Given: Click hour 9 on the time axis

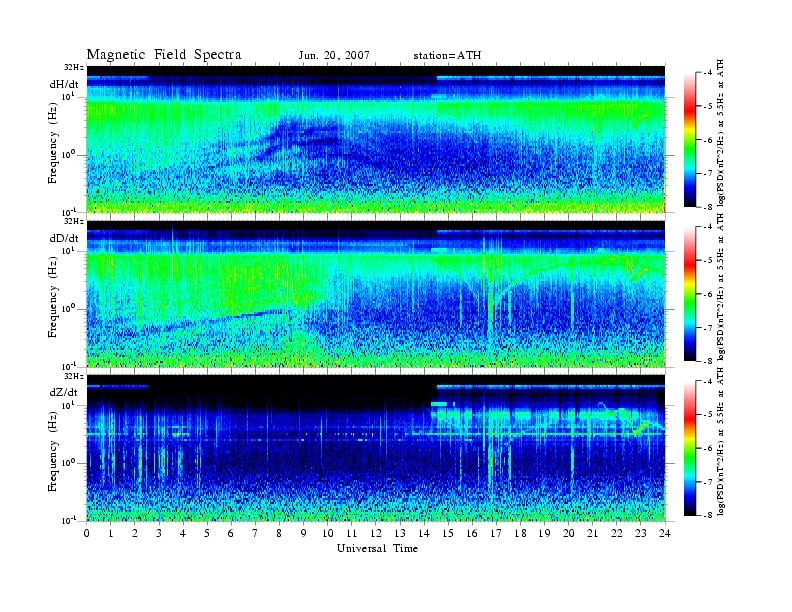Looking at the screenshot, I should point(304,533).
